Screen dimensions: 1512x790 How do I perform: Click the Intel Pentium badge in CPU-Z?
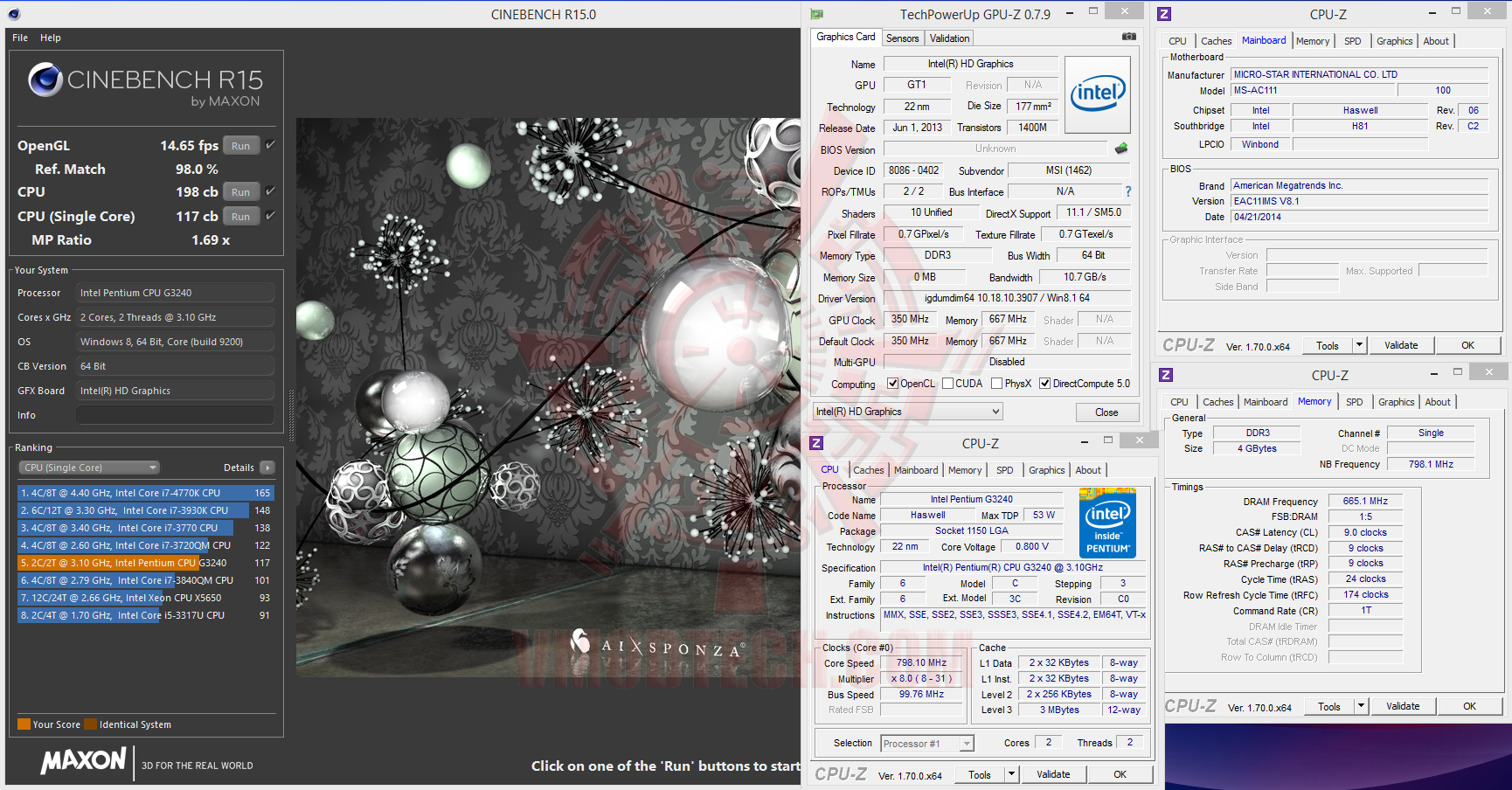click(1107, 523)
